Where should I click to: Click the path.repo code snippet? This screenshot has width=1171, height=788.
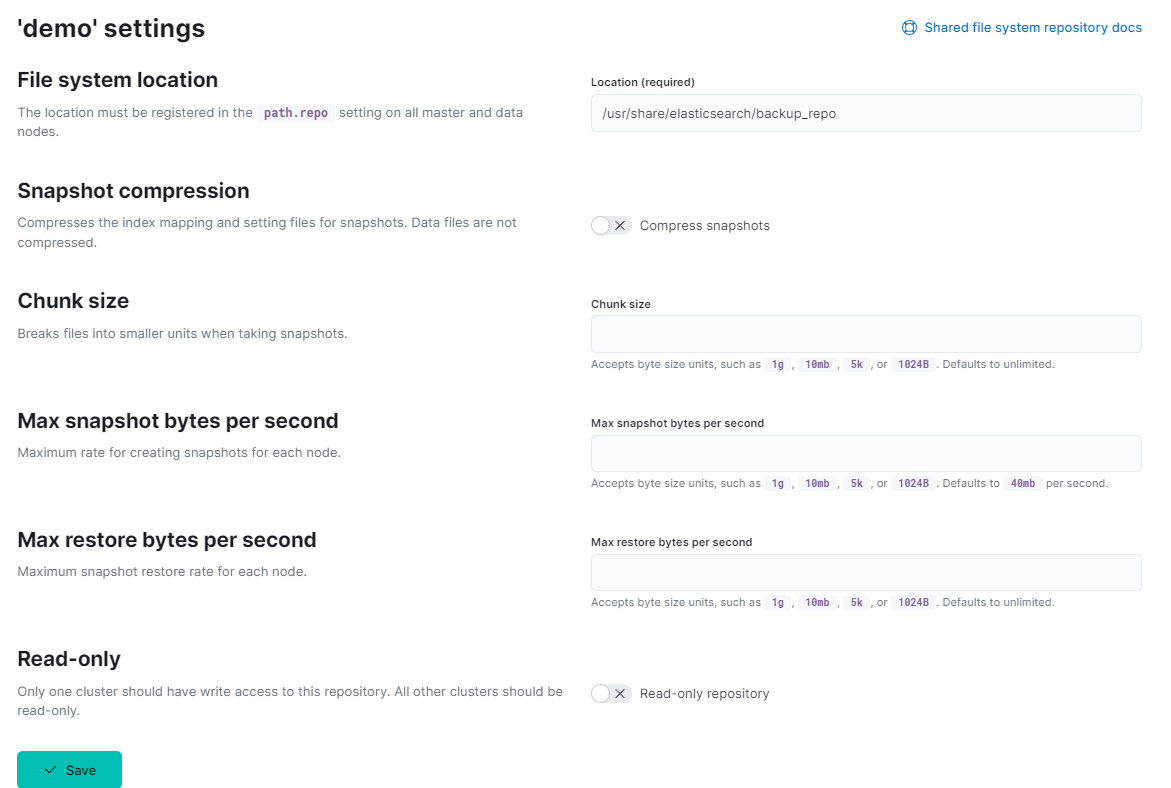295,113
